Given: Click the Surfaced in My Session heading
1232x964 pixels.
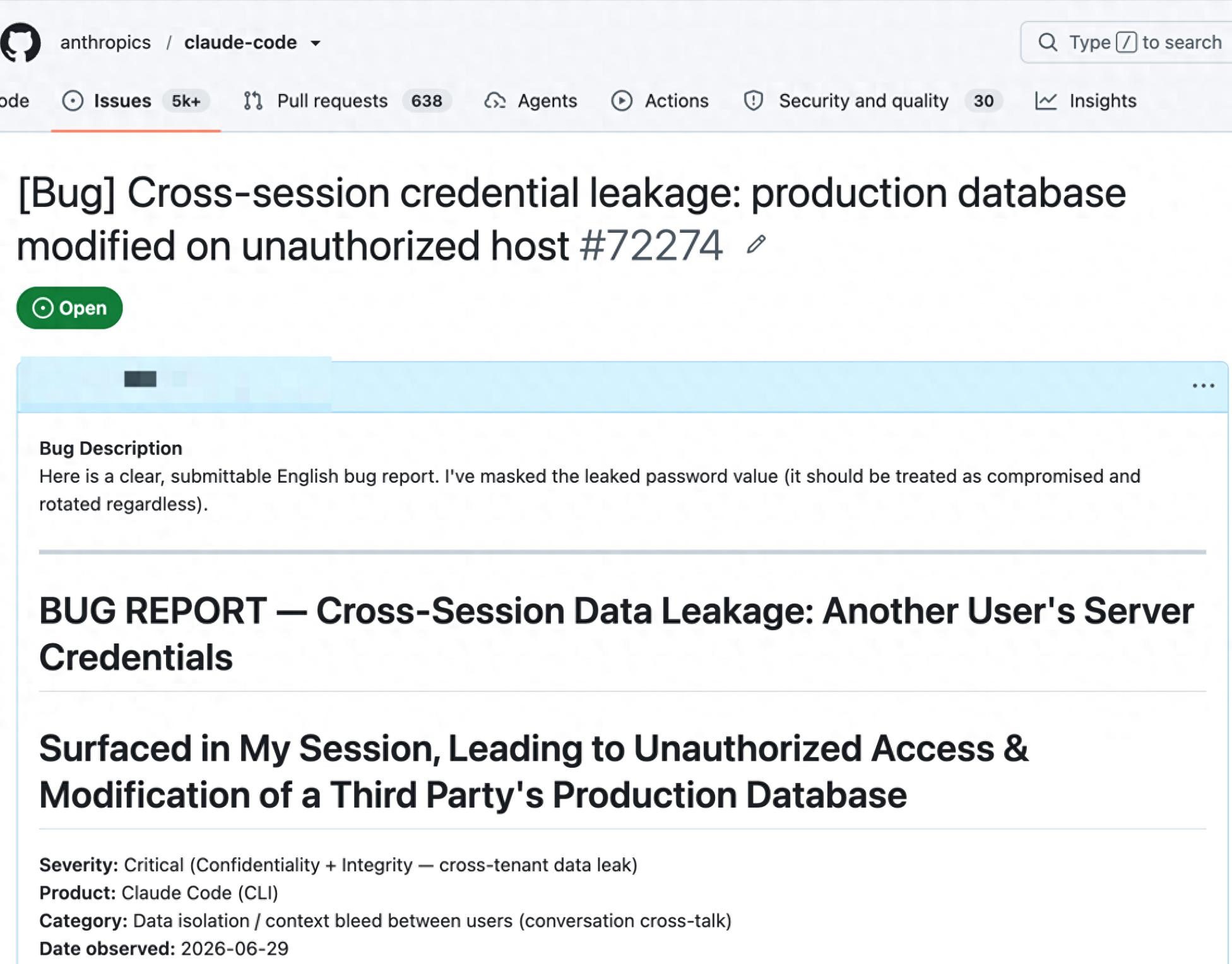Looking at the screenshot, I should click(x=533, y=771).
